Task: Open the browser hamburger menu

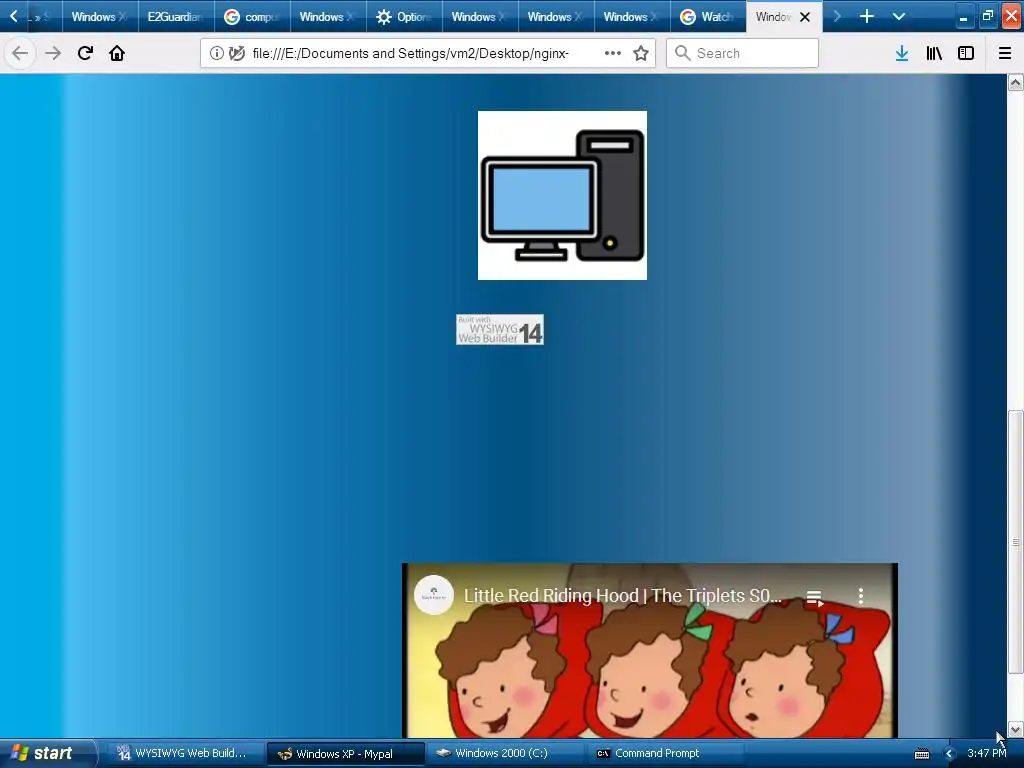Action: [1005, 53]
